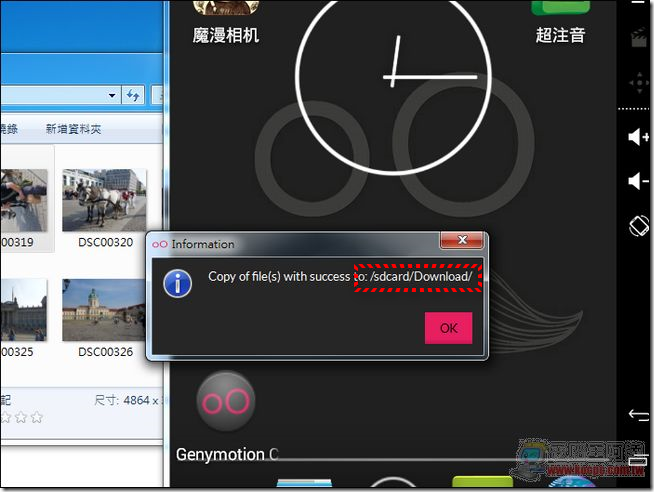Click the Genymotion volume up icon

pos(638,137)
